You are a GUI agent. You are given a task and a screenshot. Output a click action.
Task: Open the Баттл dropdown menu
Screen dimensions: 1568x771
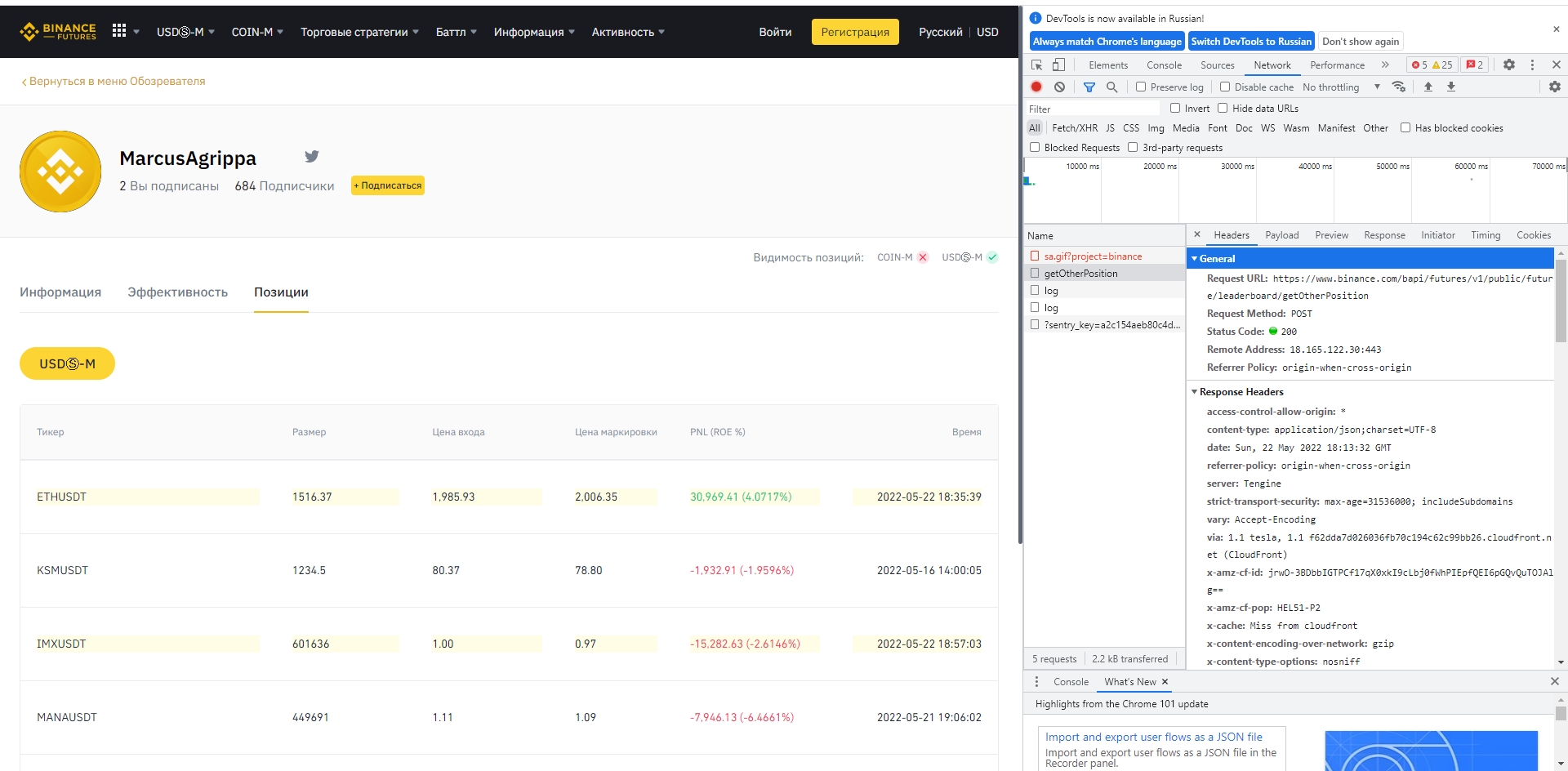pyautogui.click(x=456, y=32)
